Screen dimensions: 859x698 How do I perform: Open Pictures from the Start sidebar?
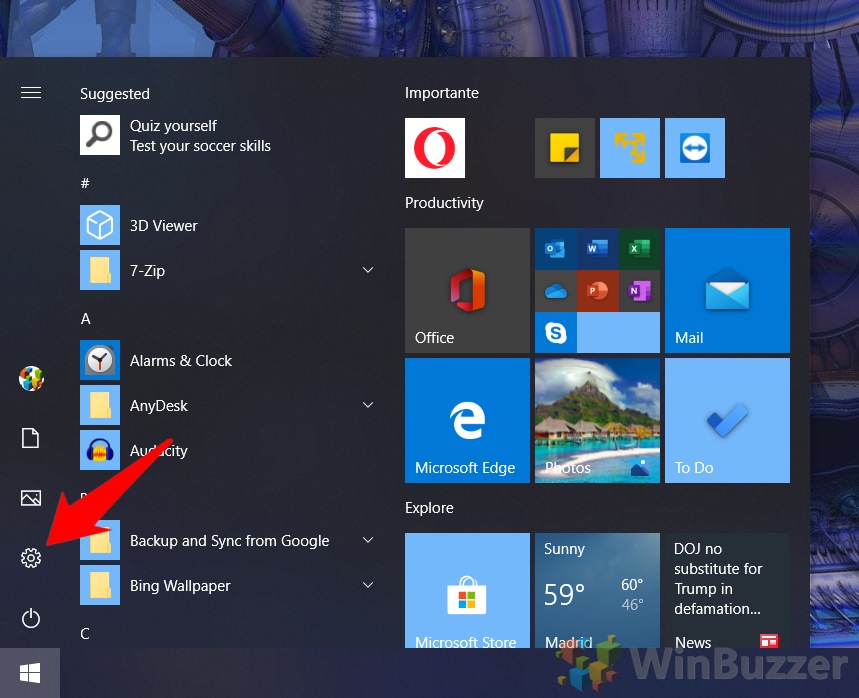click(x=31, y=498)
